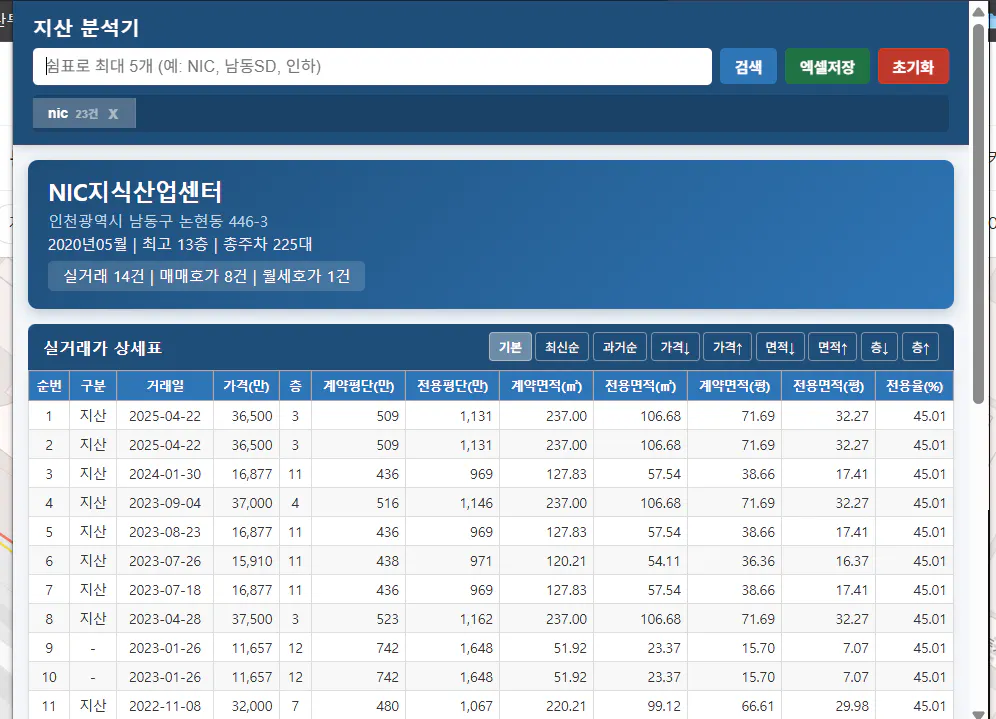Click NIC지식산업센터 building title
Viewport: 996px width, 719px height.
click(135, 192)
